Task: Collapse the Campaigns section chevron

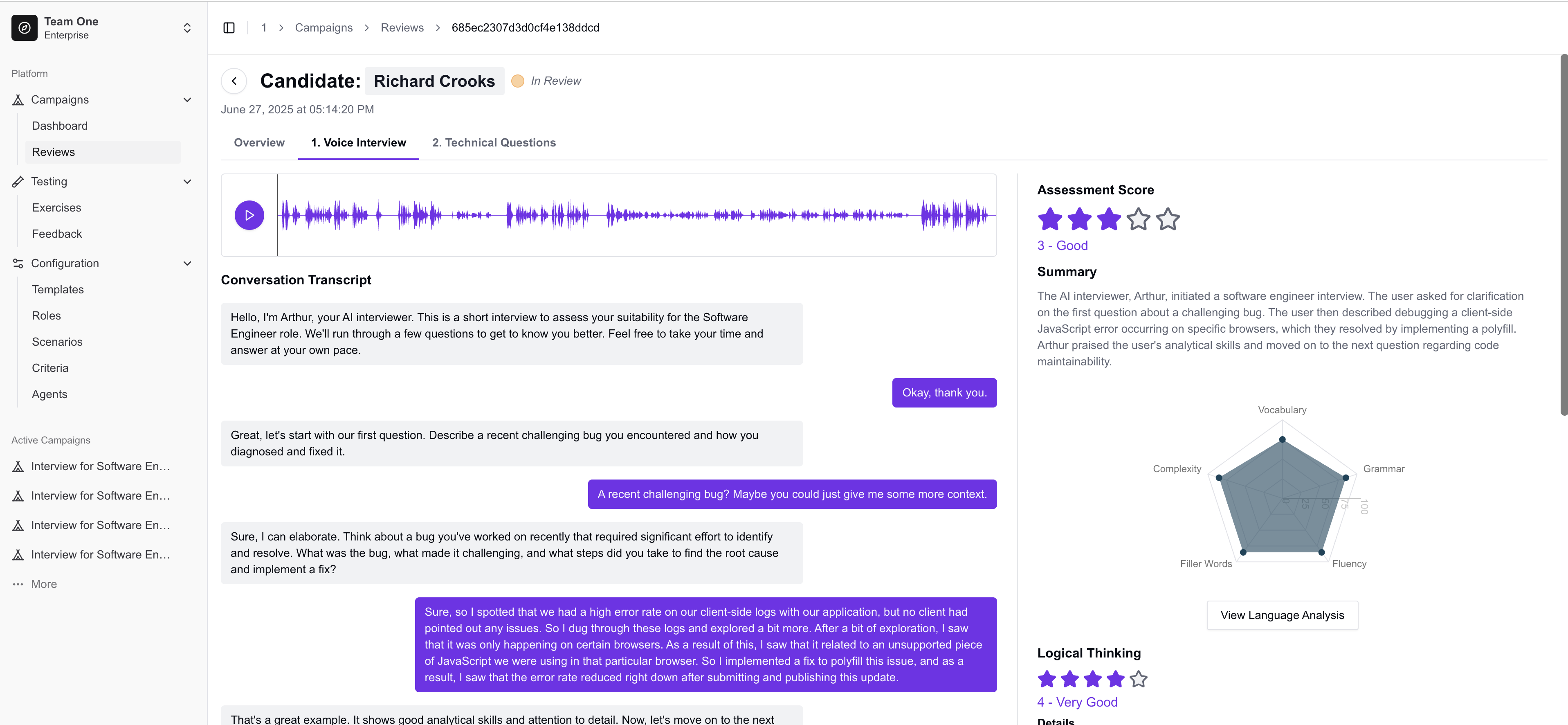Action: pyautogui.click(x=187, y=100)
